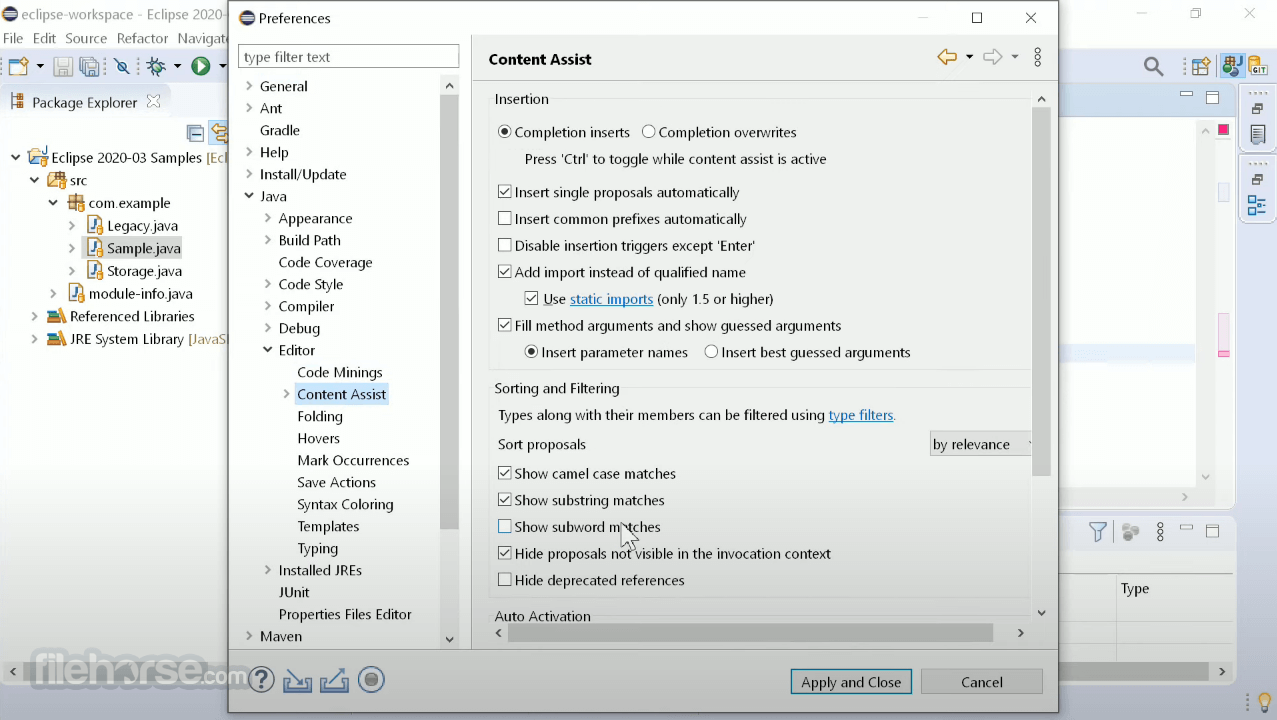
Task: Expand Referenced Libraries in Package Explorer
Action: pos(34,316)
